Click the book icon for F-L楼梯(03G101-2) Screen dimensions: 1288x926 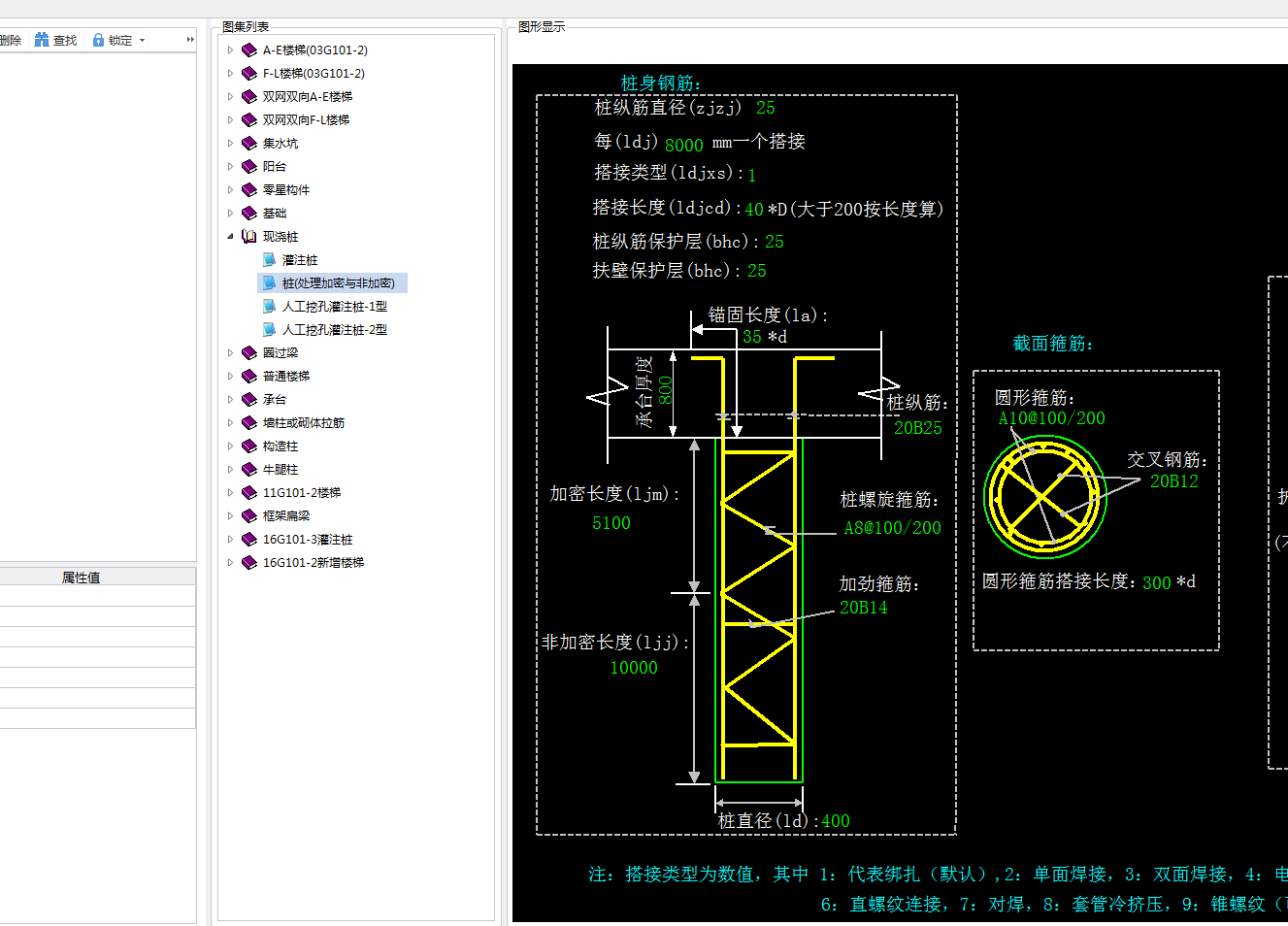point(249,73)
